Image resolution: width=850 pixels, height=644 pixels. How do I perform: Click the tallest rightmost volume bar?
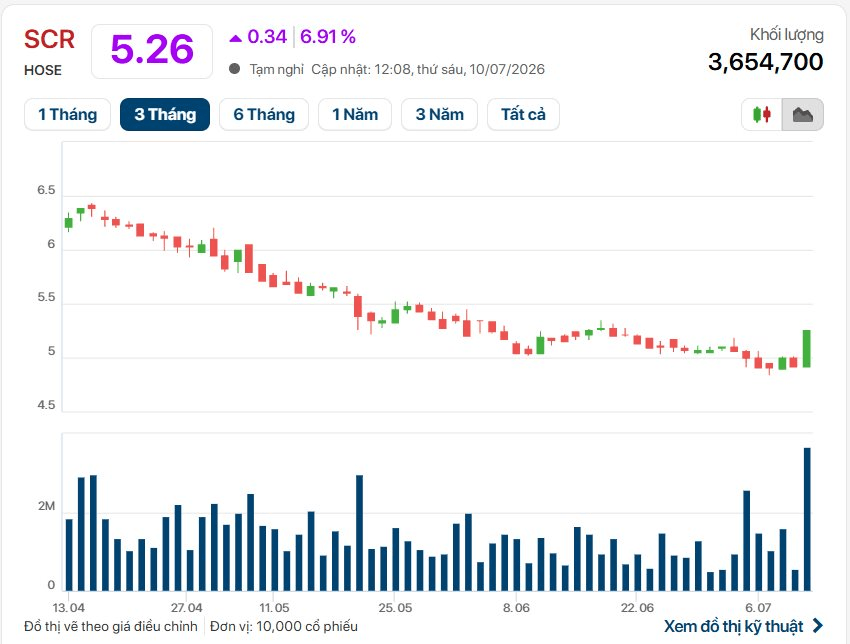(x=807, y=519)
